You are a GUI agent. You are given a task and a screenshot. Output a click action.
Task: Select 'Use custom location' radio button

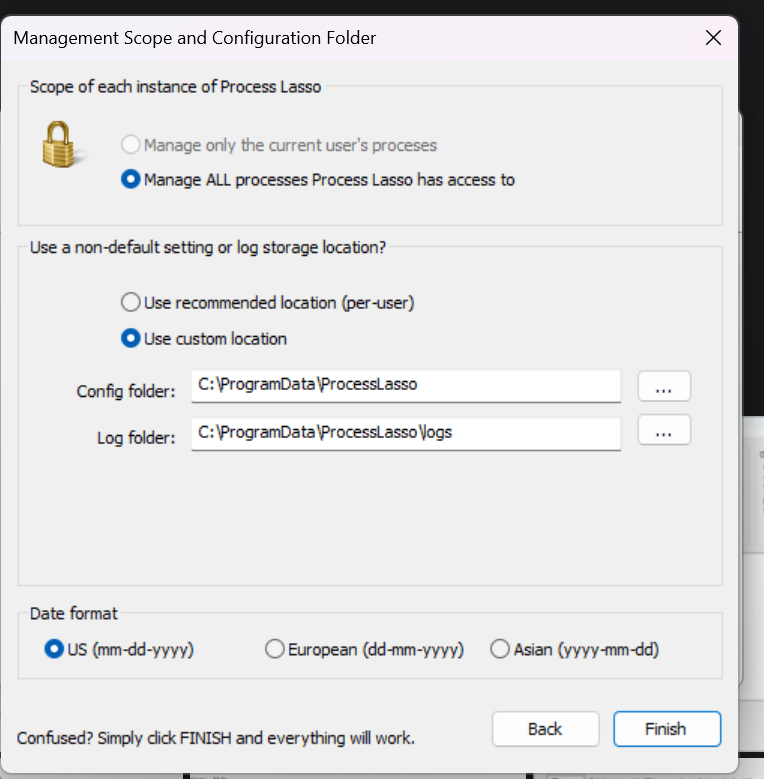[130, 338]
